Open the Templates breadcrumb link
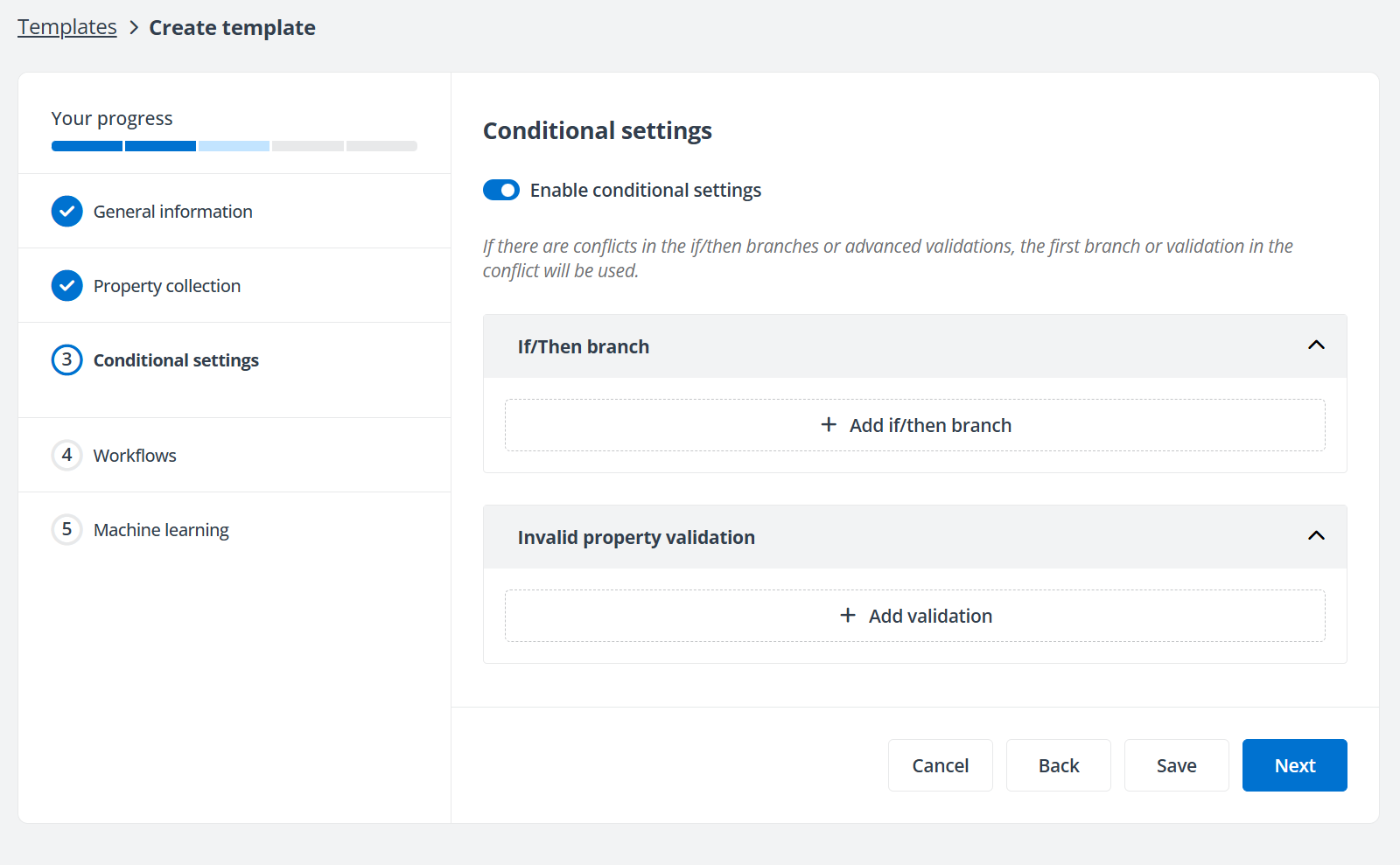 67,28
